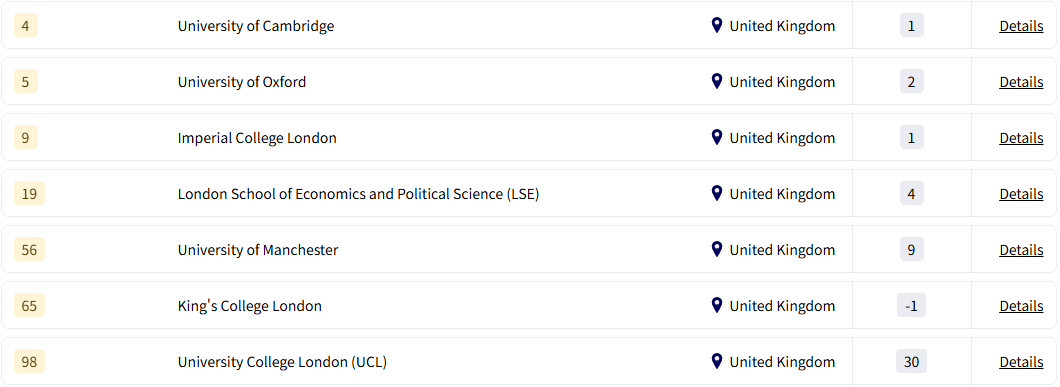Open Details link in LSE row
The height and width of the screenshot is (387, 1060).
pos(1021,194)
